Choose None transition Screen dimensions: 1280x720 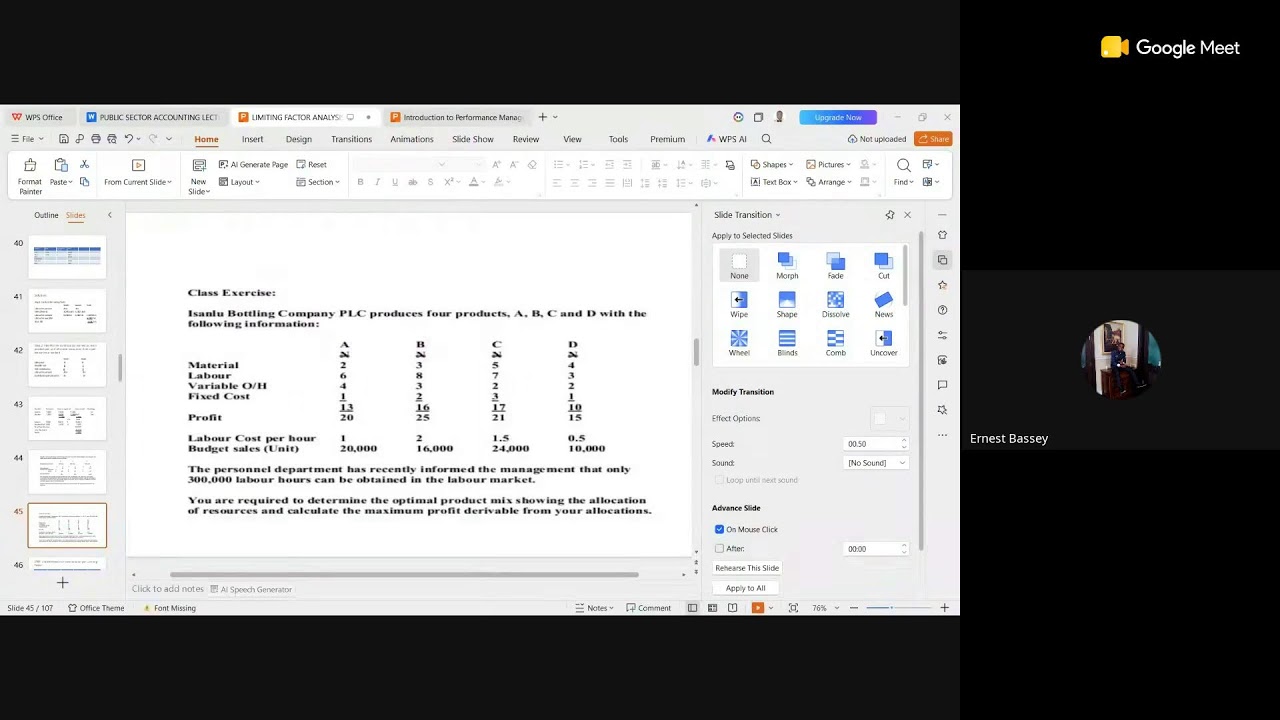[739, 266]
